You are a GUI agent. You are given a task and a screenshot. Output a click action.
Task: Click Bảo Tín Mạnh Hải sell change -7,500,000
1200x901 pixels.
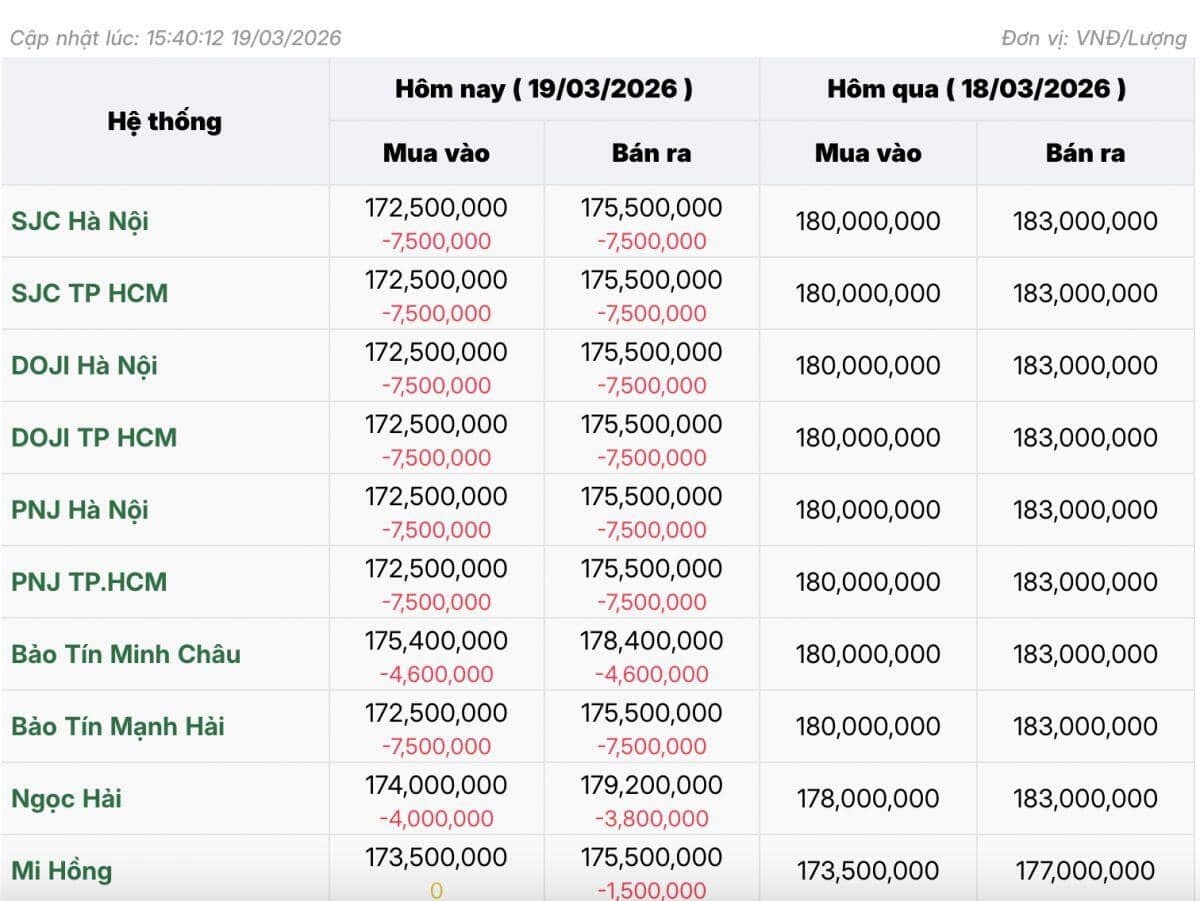click(652, 746)
